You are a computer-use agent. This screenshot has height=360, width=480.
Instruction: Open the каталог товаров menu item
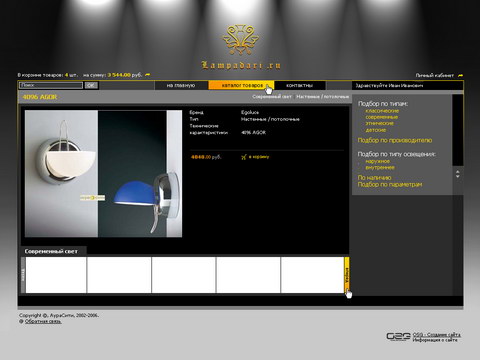(x=242, y=85)
